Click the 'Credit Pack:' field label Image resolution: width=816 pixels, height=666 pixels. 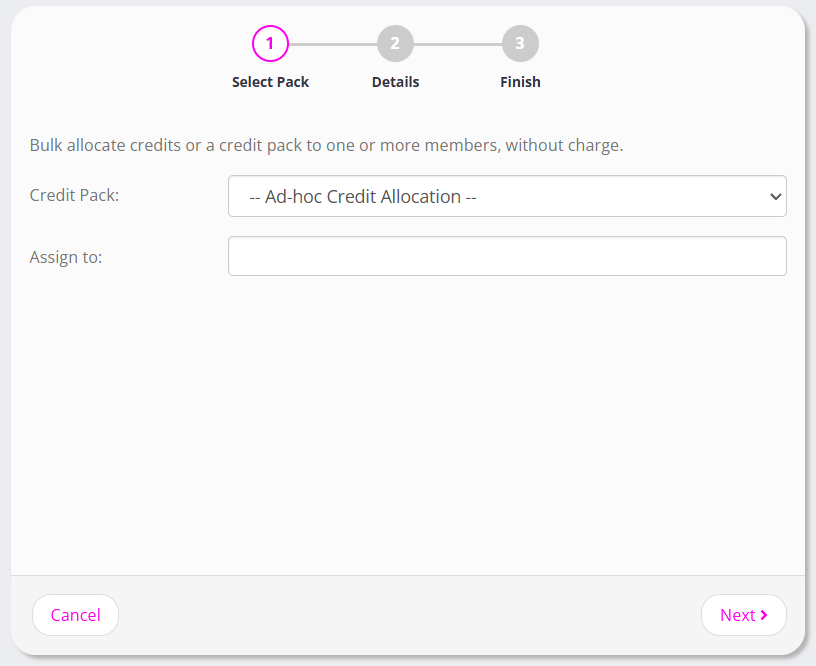pos(74,195)
